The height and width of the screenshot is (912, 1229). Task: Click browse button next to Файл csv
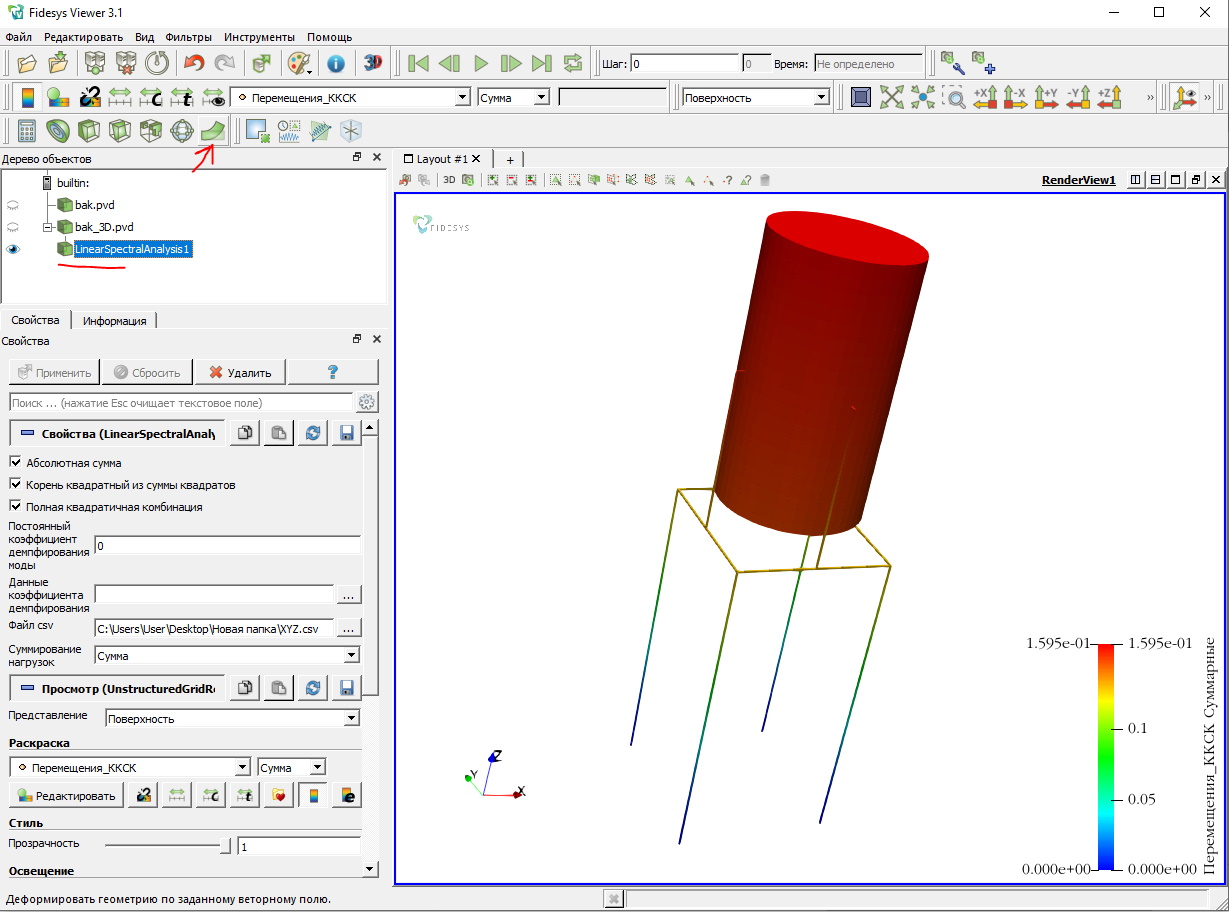click(x=348, y=629)
